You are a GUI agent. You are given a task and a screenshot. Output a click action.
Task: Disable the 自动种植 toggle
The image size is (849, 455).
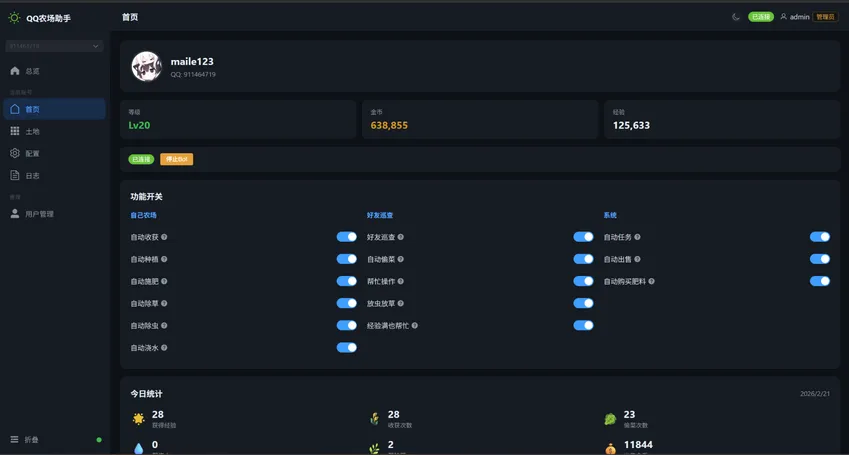pos(346,259)
